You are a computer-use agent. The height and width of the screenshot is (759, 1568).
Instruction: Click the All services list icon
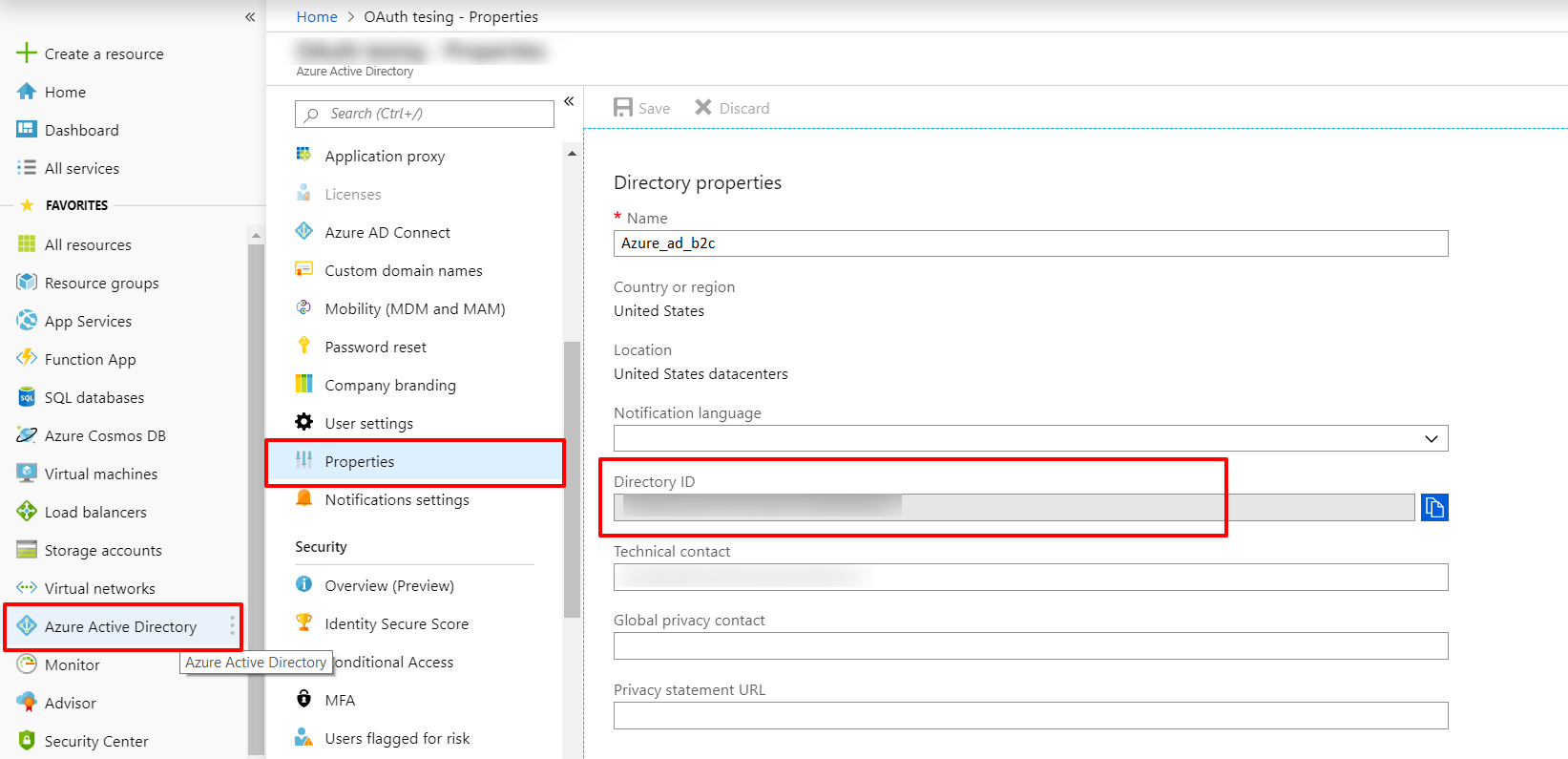pyautogui.click(x=27, y=168)
